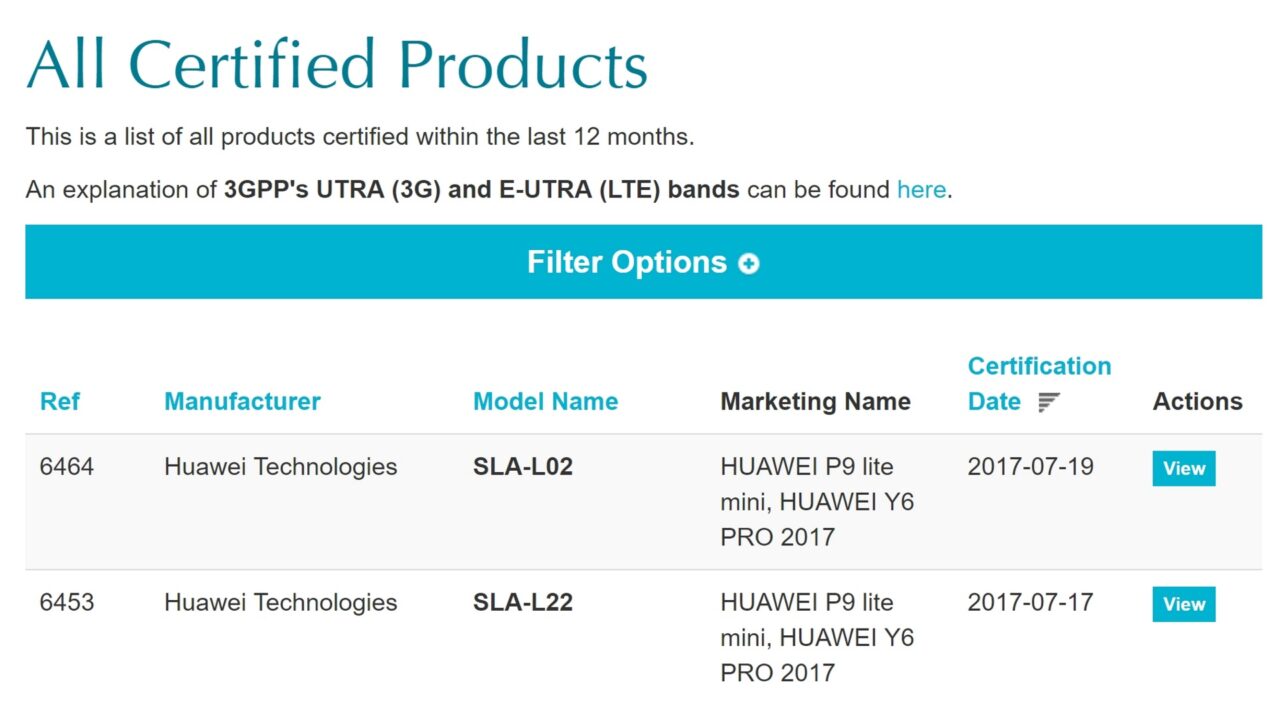Select the Ref number 6453 cell
This screenshot has height=720, width=1280.
coord(66,602)
